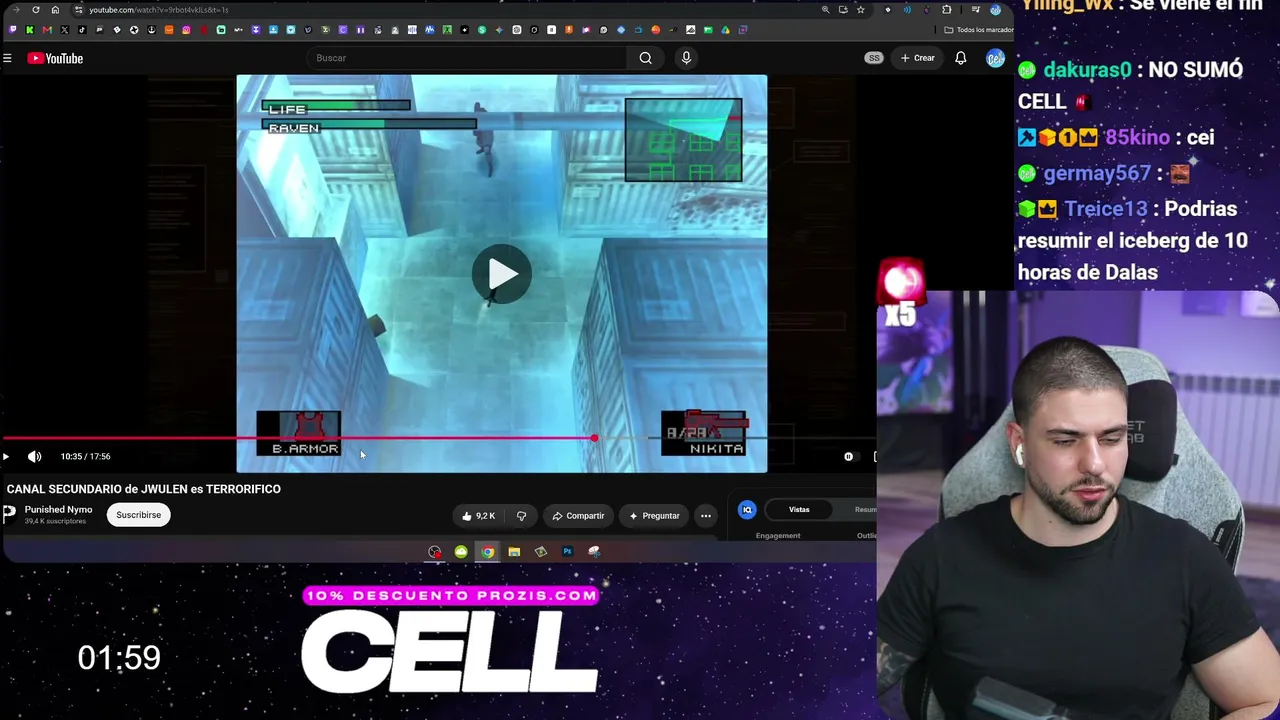Open YouTube notifications bell
The image size is (1280, 720).
click(960, 58)
